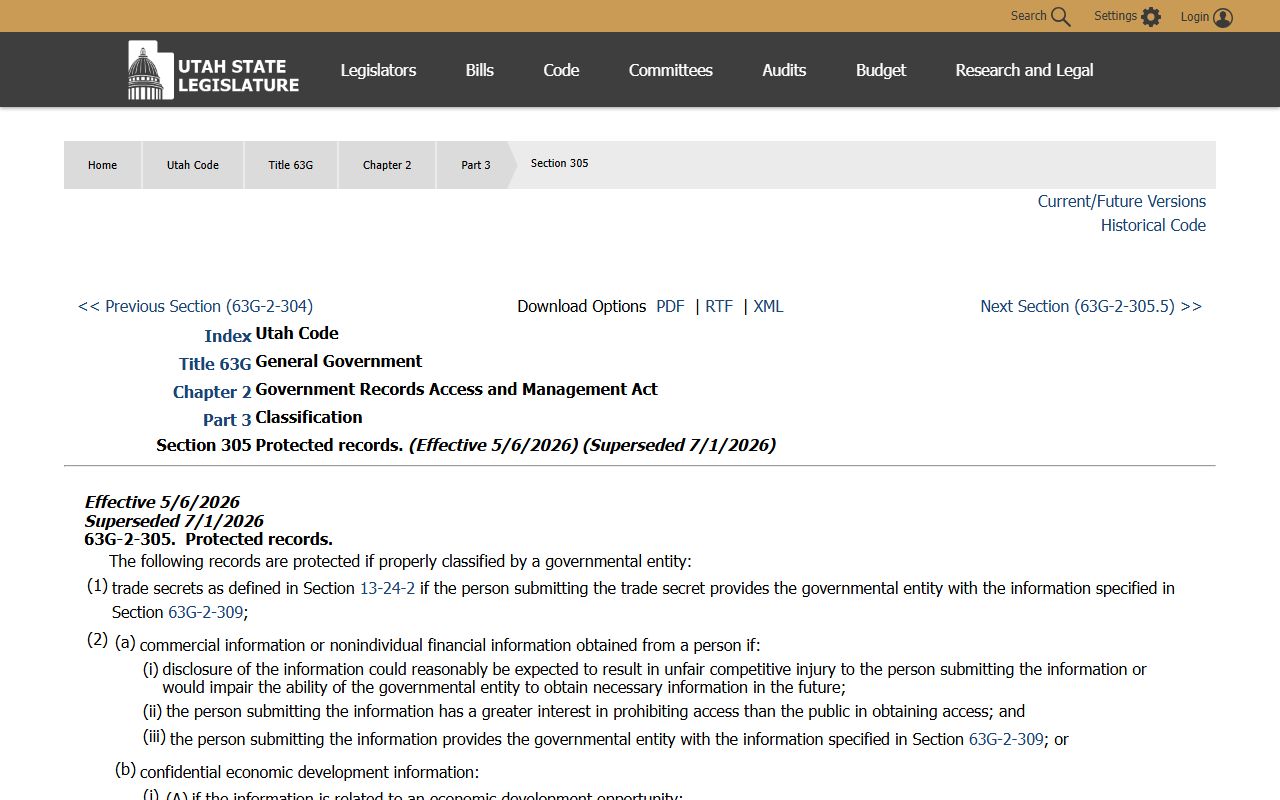Screen dimensions: 1280x800
Task: Click the Login user profile icon
Action: click(x=1223, y=17)
